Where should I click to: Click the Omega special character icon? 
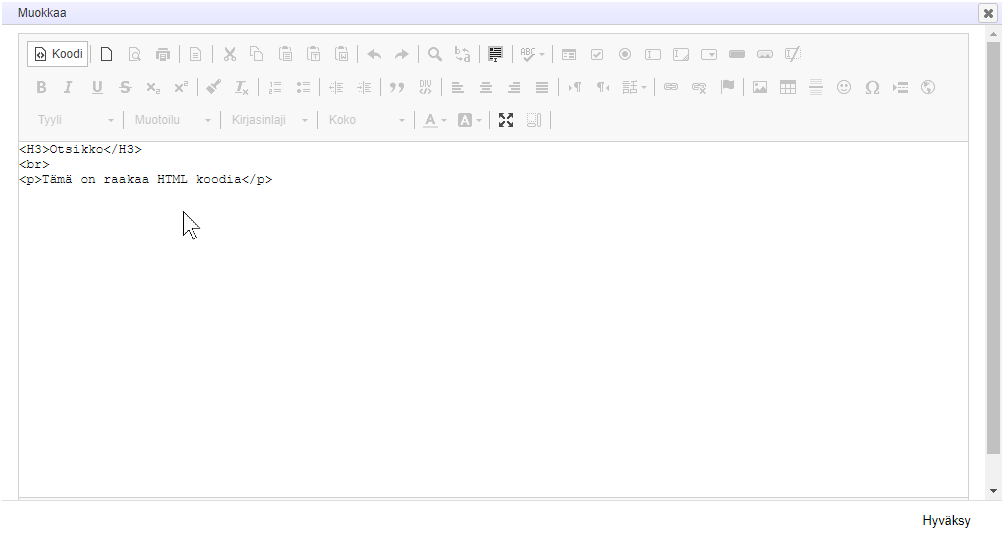[872, 87]
